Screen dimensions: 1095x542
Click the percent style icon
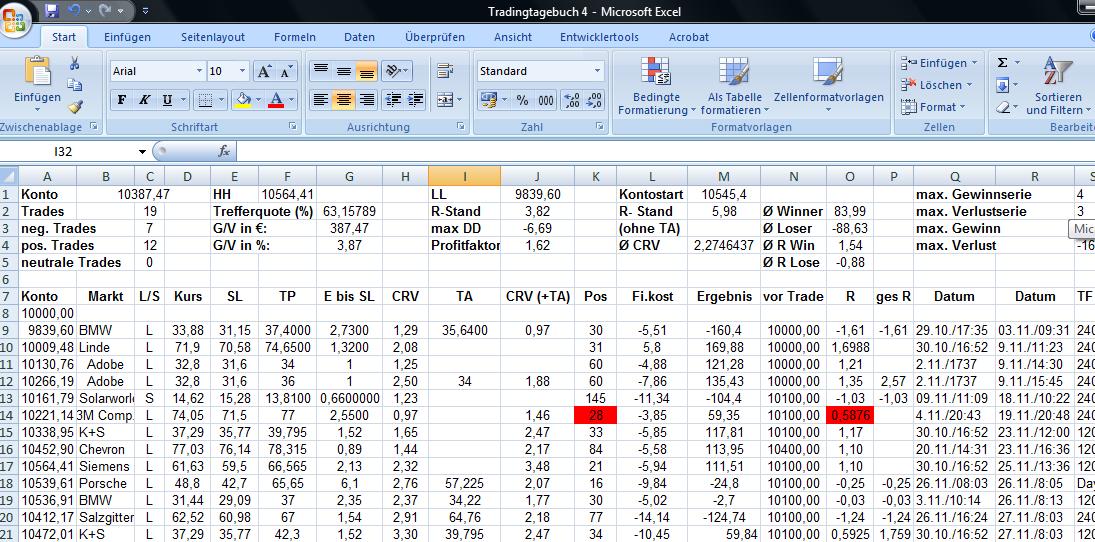[x=522, y=100]
